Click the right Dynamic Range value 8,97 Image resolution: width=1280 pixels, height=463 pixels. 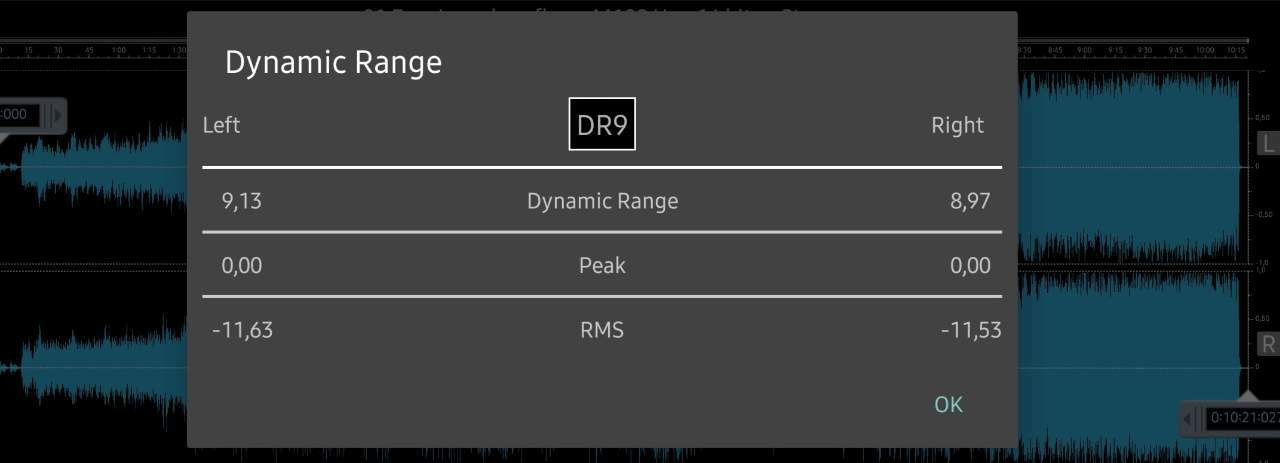[970, 201]
